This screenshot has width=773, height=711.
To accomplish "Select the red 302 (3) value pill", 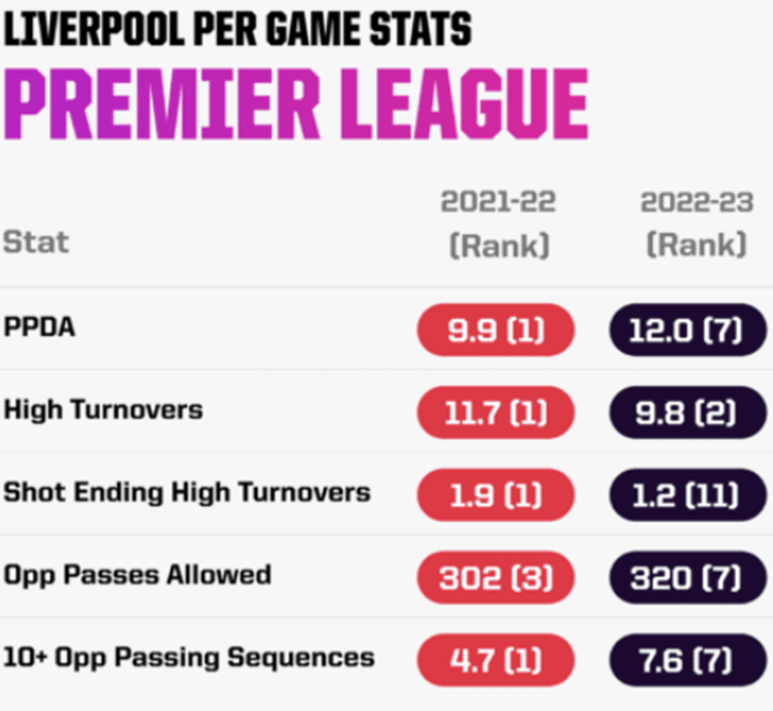I will [x=496, y=577].
